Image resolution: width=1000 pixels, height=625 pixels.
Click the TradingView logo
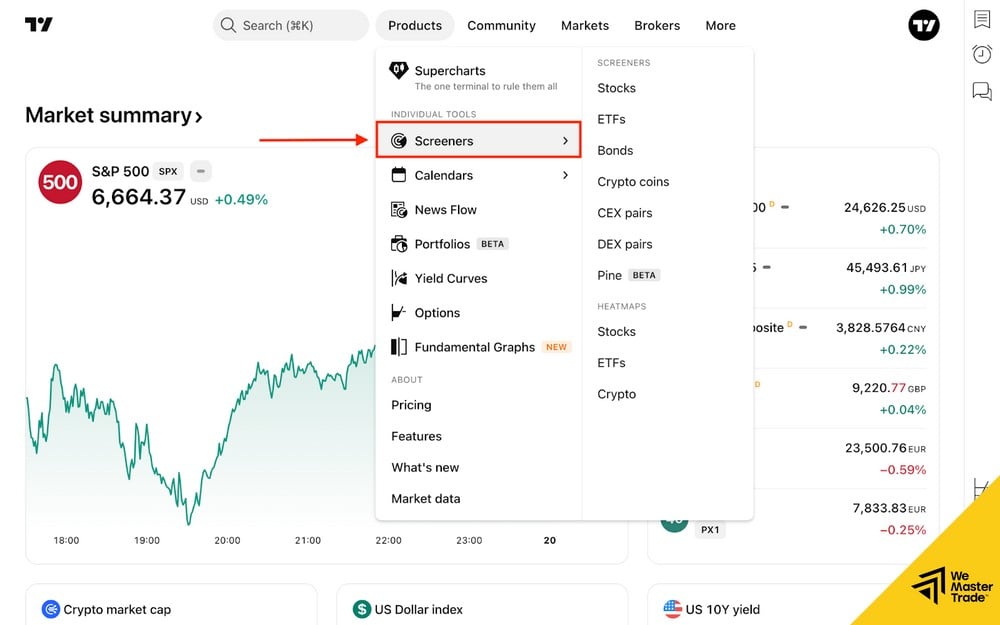[x=39, y=25]
